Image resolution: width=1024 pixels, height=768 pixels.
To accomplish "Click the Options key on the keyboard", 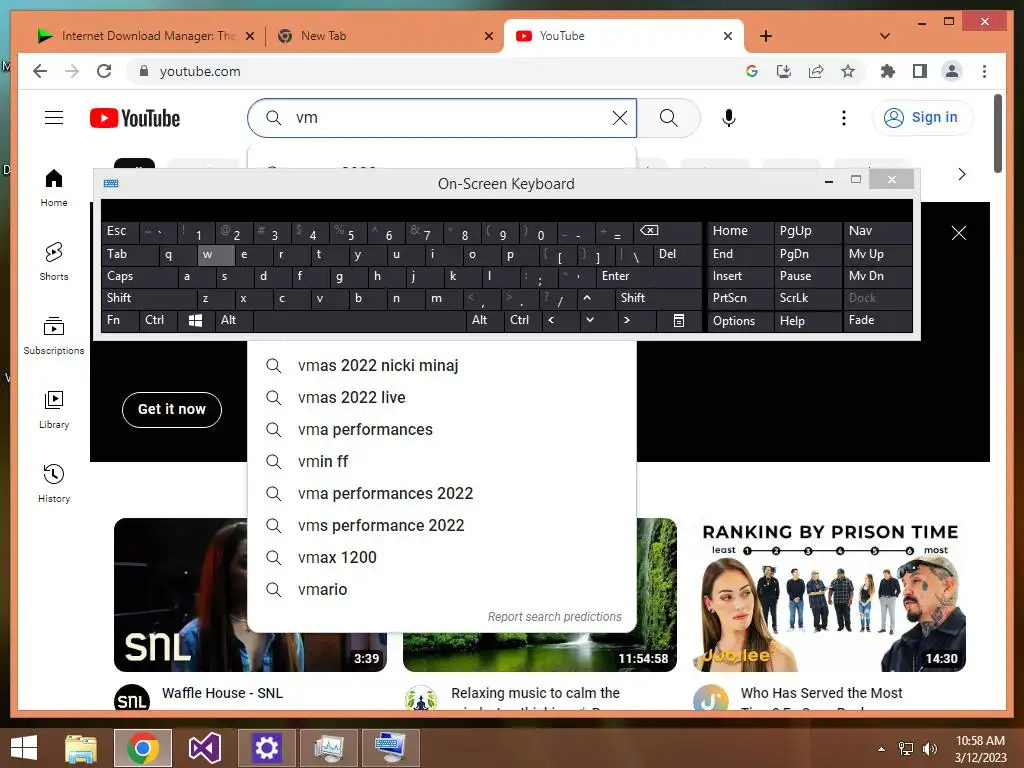I will [x=740, y=321].
